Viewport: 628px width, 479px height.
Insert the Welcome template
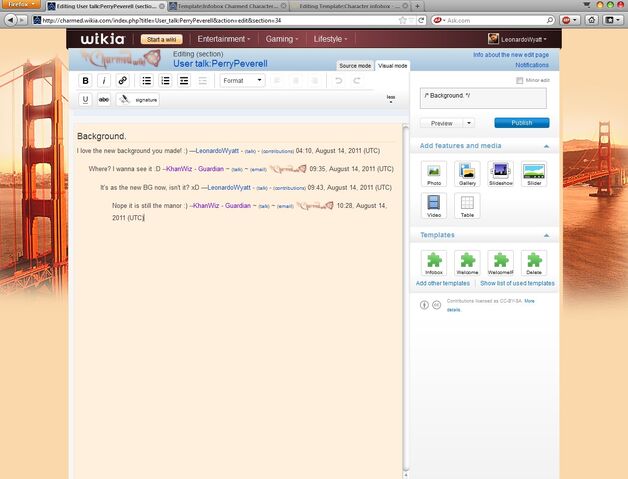(x=467, y=263)
